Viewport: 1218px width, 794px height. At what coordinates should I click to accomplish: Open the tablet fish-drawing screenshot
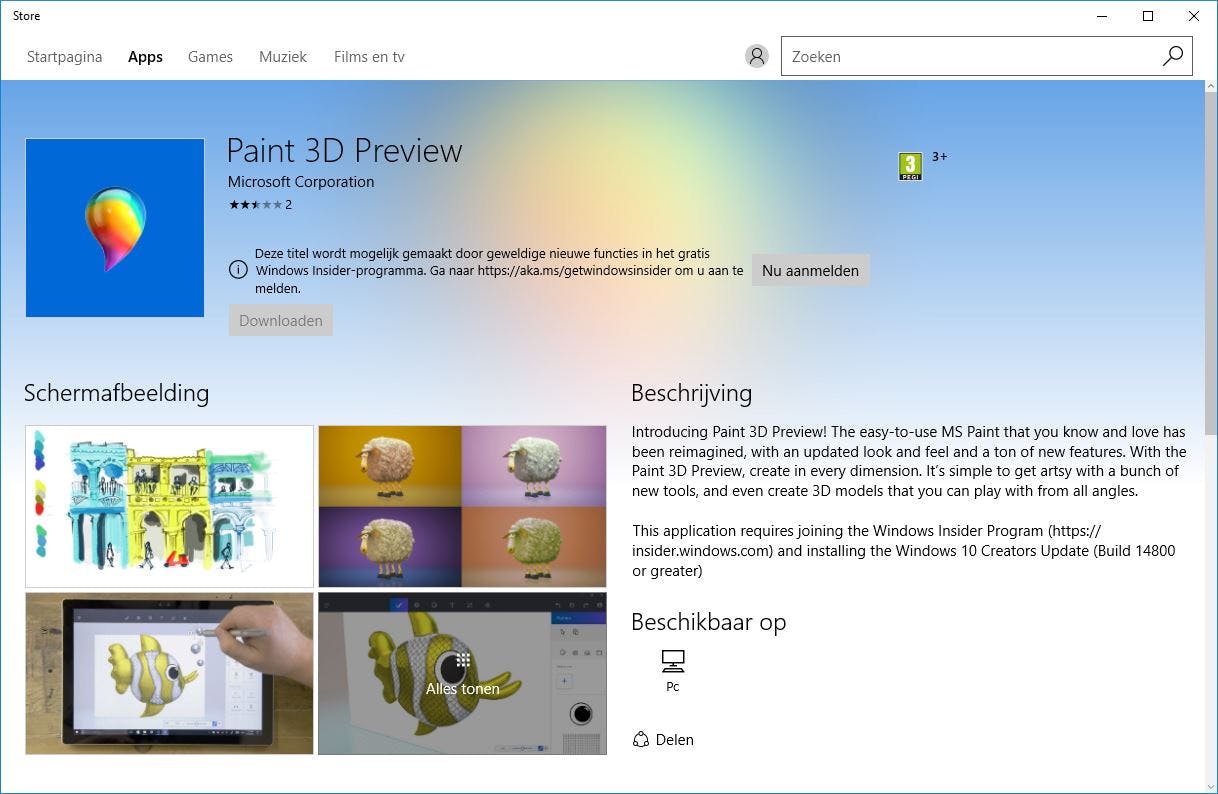coord(168,673)
